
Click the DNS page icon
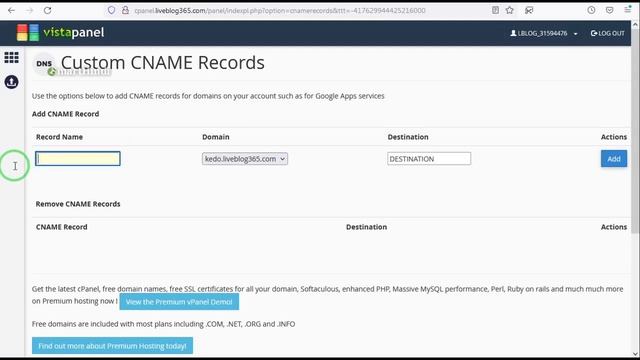[x=44, y=64]
